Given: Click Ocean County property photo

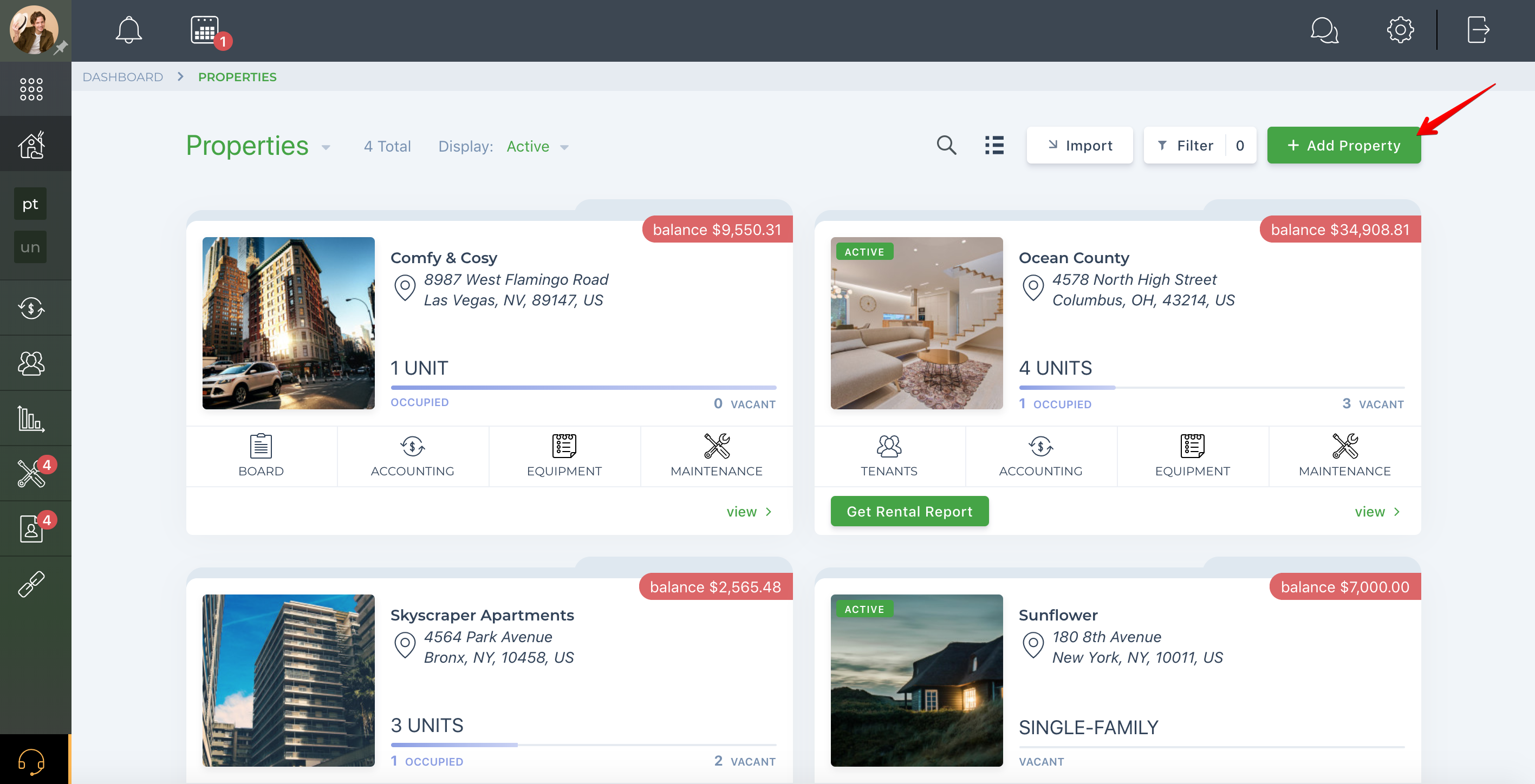Looking at the screenshot, I should (916, 323).
